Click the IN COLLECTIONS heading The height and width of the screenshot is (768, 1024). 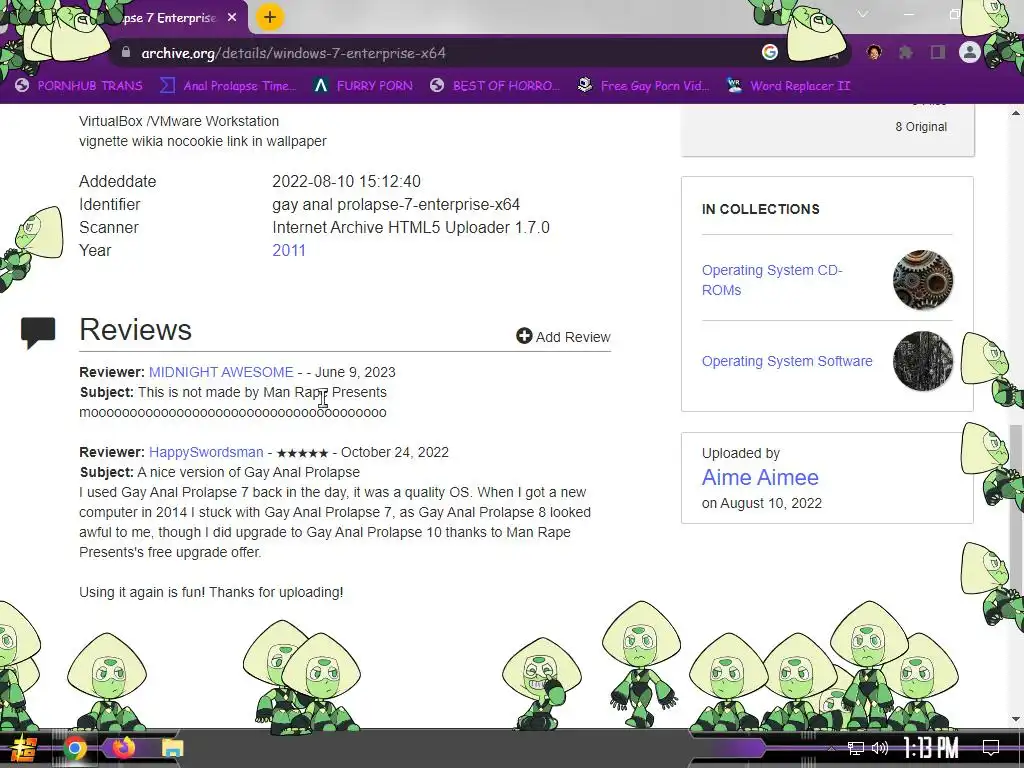click(761, 209)
